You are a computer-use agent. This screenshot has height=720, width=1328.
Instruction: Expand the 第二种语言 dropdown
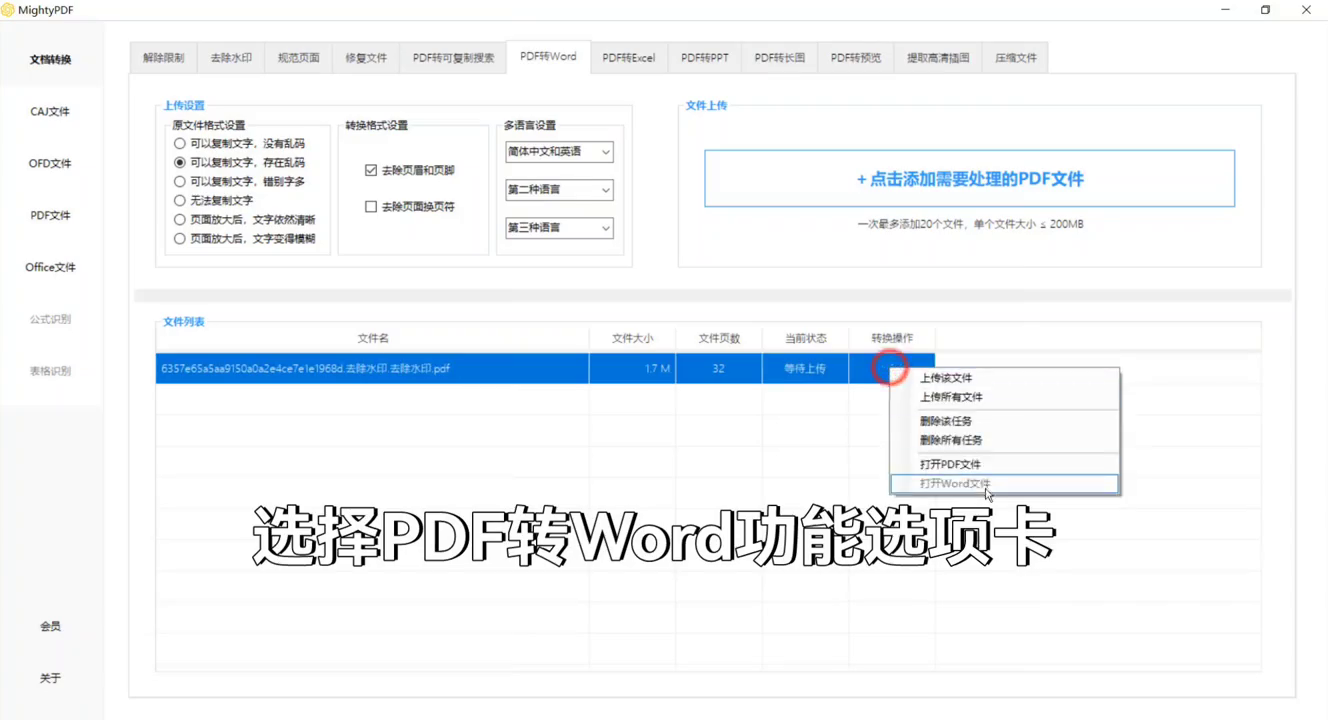559,190
